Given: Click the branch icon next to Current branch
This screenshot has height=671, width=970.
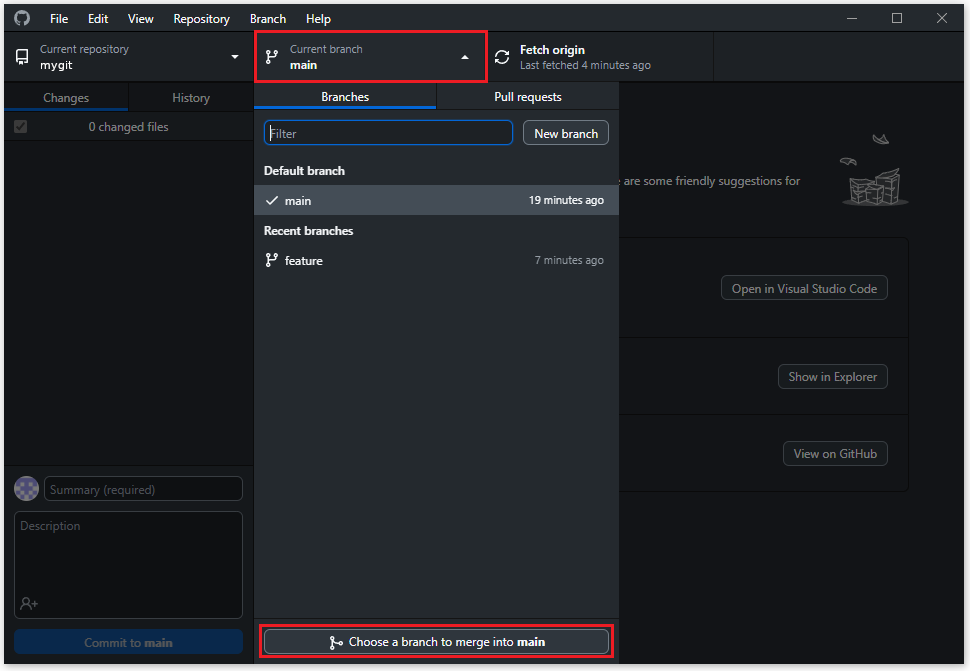Looking at the screenshot, I should (271, 57).
